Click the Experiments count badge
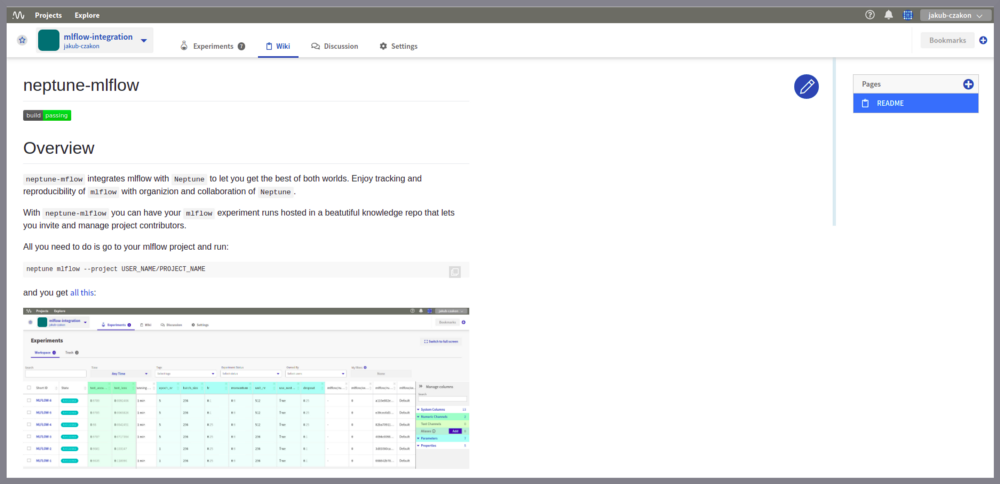Screen dimensions: 1000x484 [x=242, y=46]
